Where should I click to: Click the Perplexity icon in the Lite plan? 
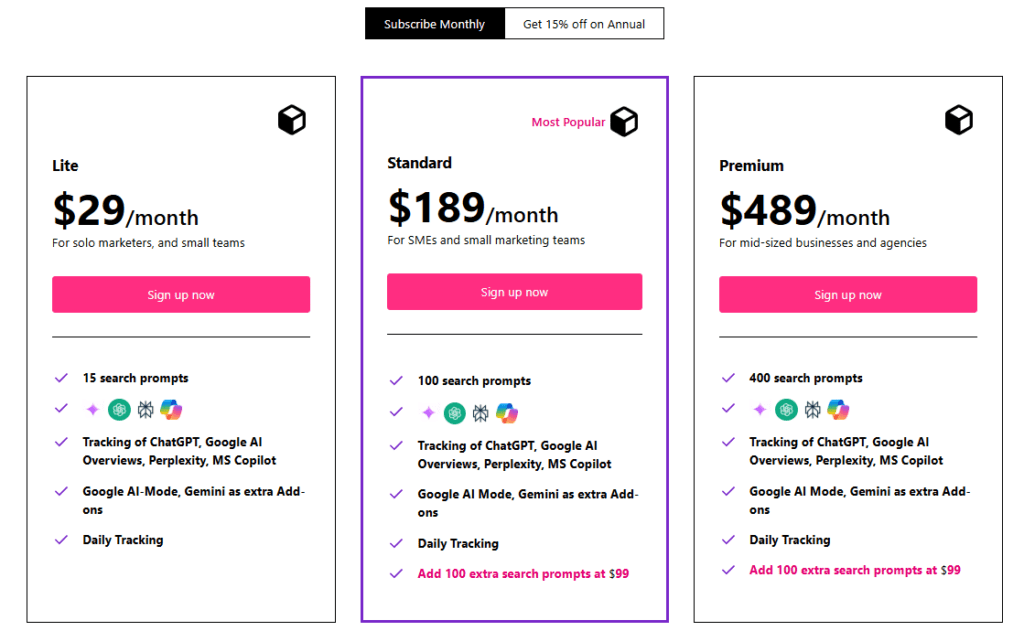(x=146, y=409)
